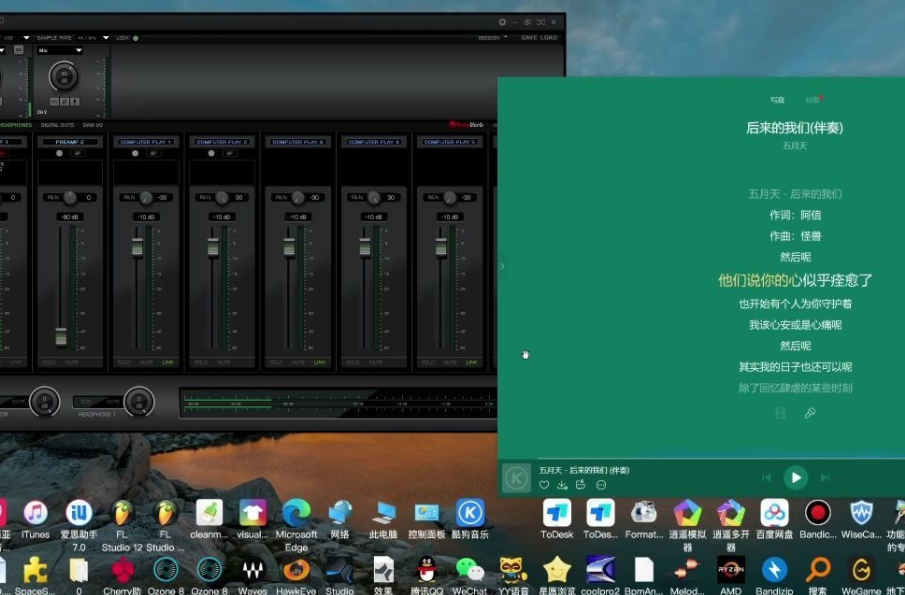Open 爱思助手 7.0 desktop icon
This screenshot has width=905, height=595.
[78, 526]
